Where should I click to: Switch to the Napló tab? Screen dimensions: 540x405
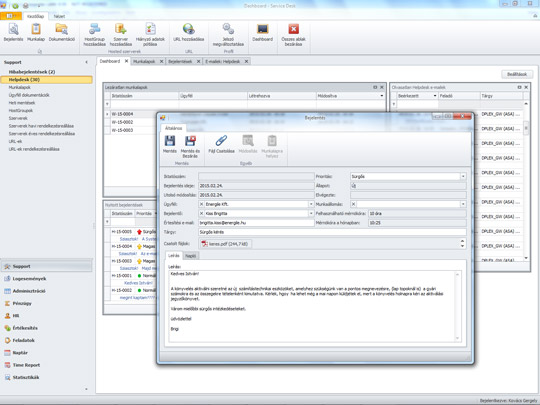(191, 256)
